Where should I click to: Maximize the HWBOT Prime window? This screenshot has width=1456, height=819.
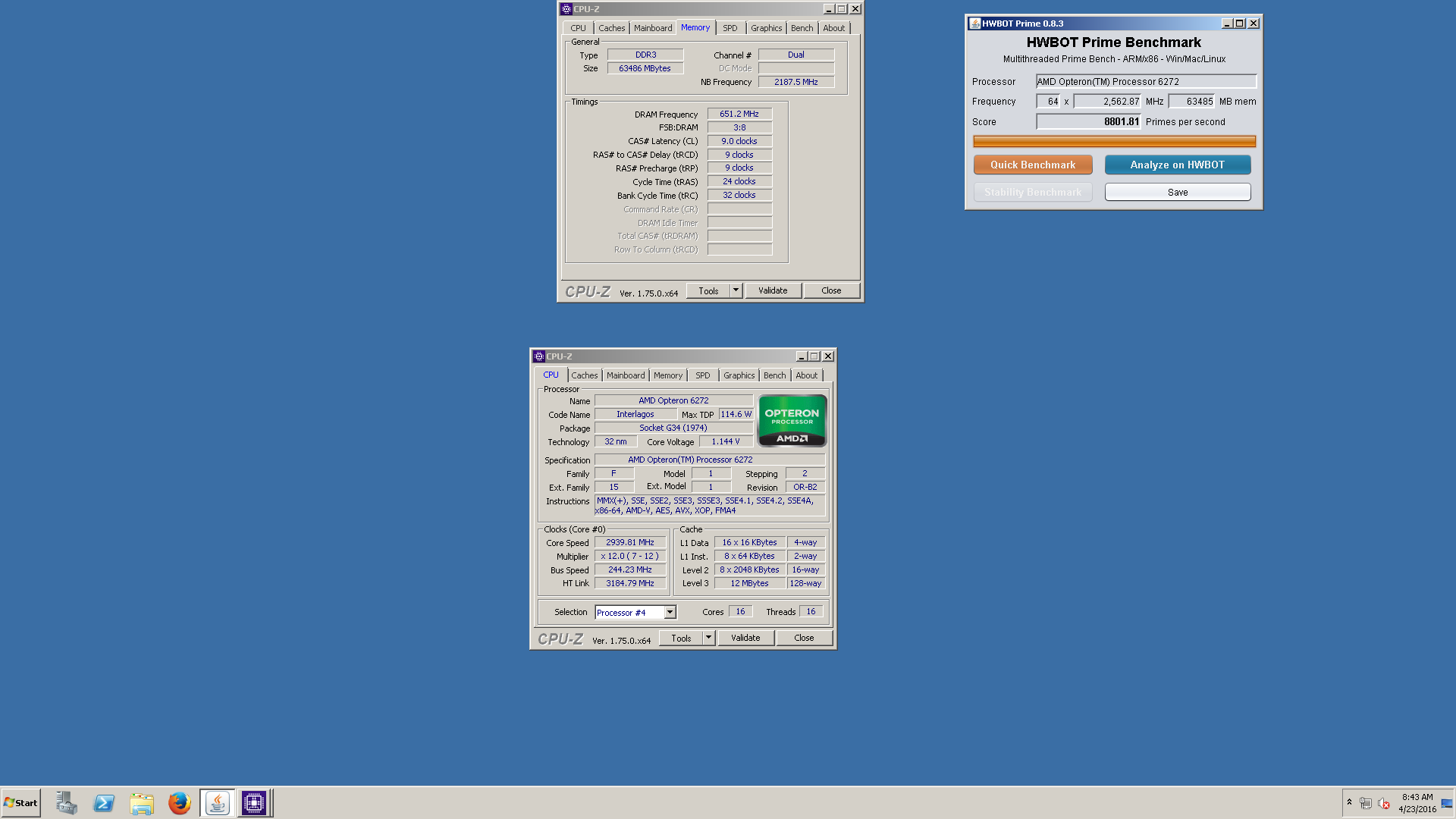coord(1240,24)
